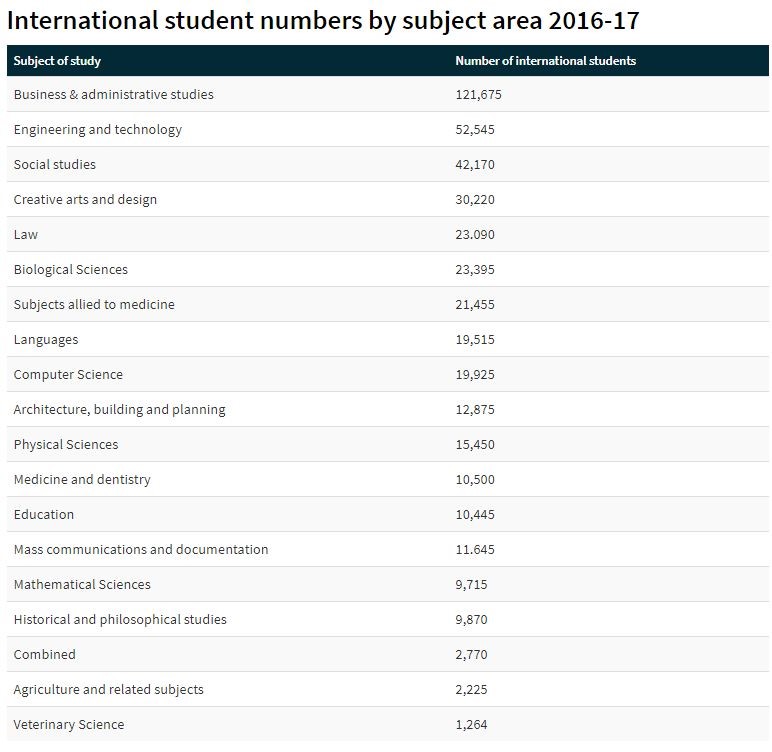Click the 'Number of international students' column header
772x752 pixels.
tap(545, 61)
